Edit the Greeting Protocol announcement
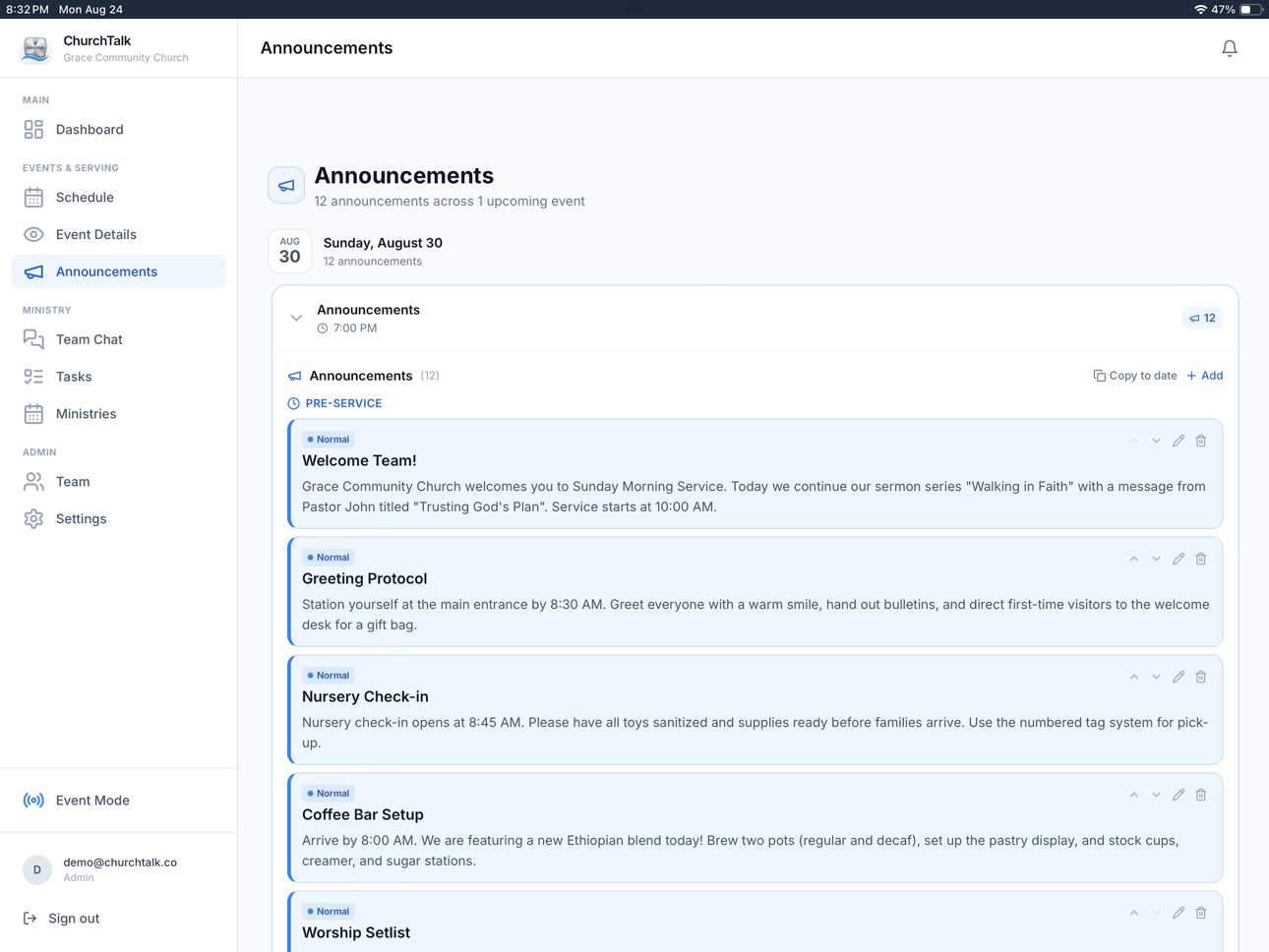1269x952 pixels. (1178, 560)
